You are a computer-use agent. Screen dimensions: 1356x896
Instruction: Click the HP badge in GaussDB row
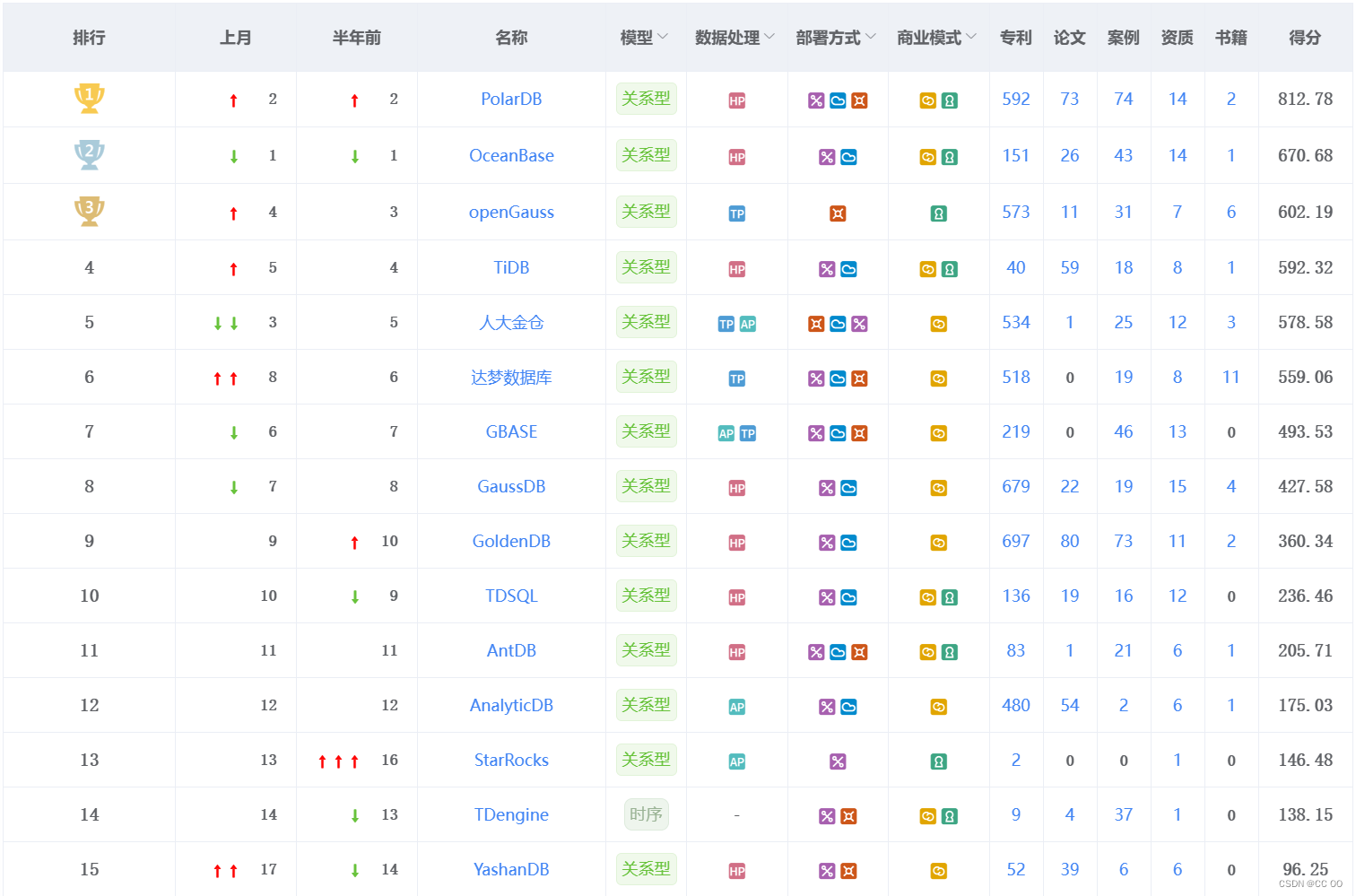[x=737, y=488]
